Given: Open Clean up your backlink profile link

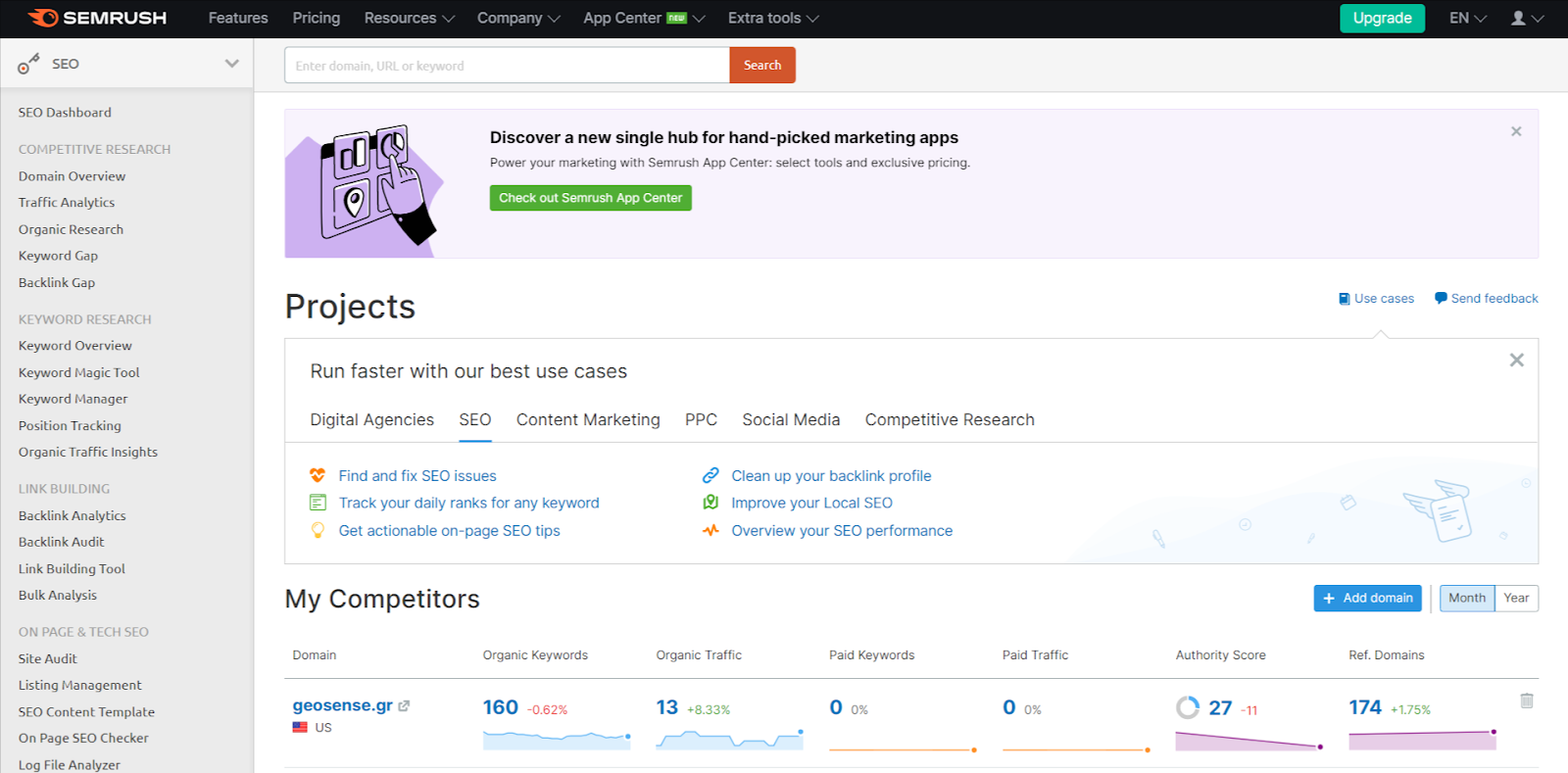Looking at the screenshot, I should point(831,475).
